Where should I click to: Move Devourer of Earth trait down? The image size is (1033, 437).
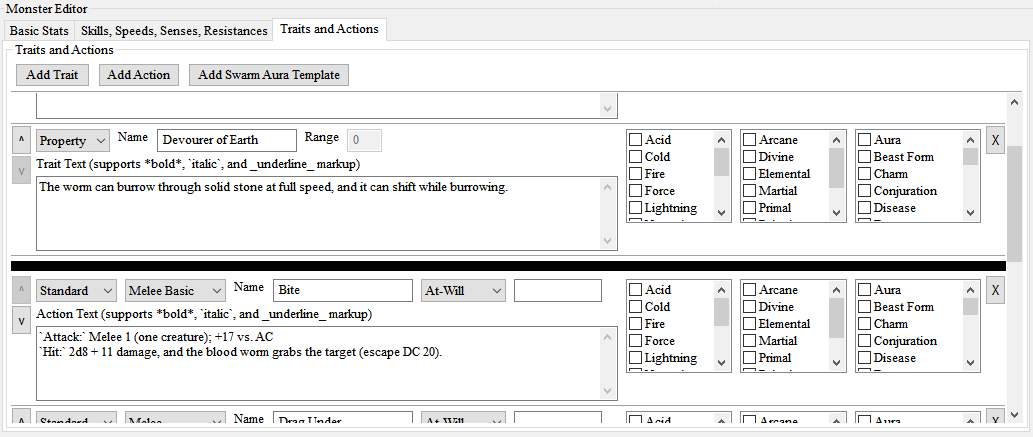click(x=21, y=170)
